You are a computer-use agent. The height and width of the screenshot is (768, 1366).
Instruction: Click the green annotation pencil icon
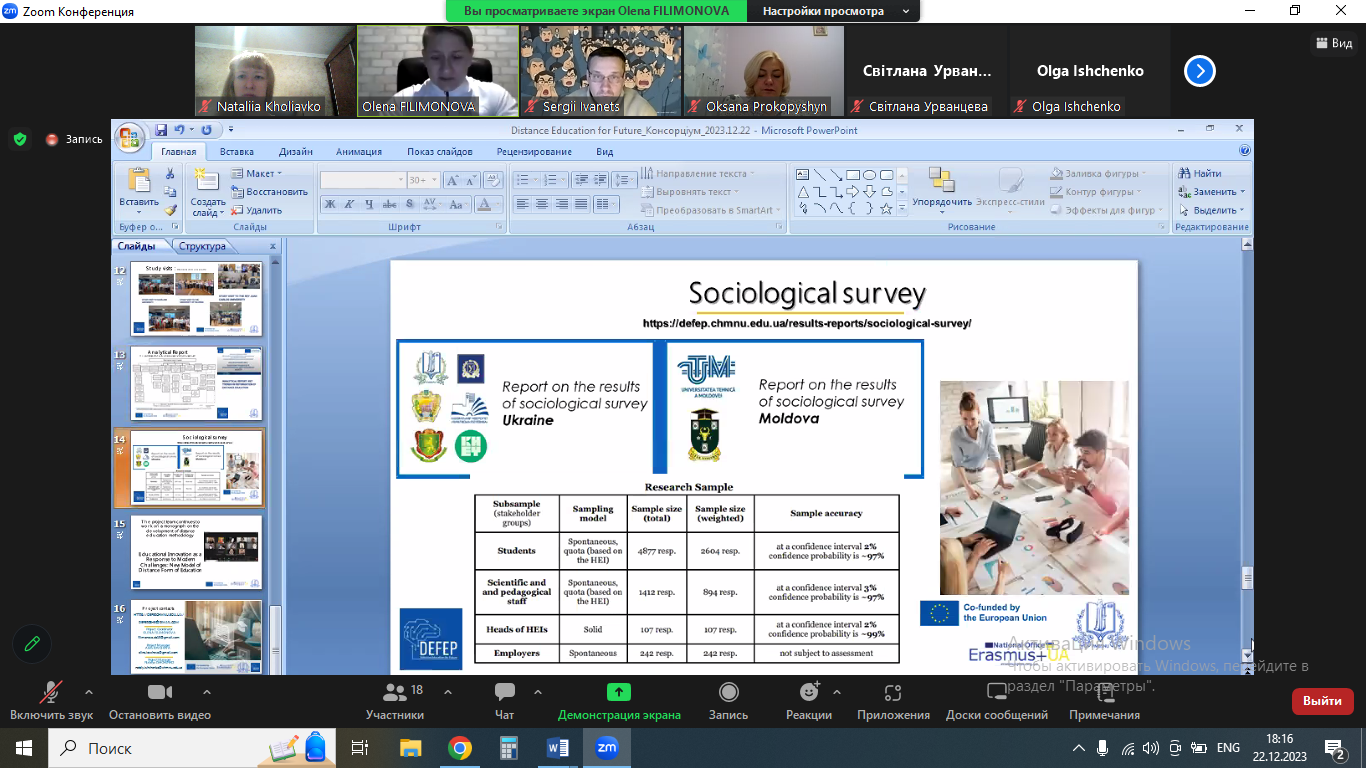[x=33, y=644]
